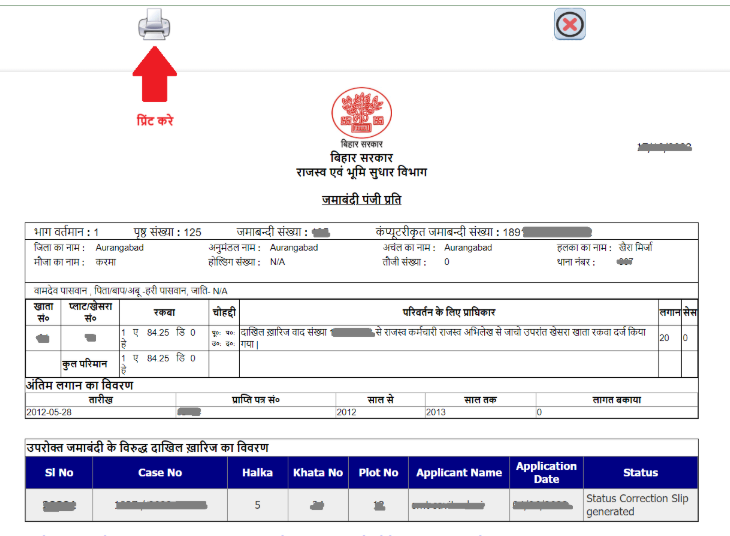
Task: Select the 'परिवर्तन के लिए प्राधिकार' header
Action: click(448, 313)
